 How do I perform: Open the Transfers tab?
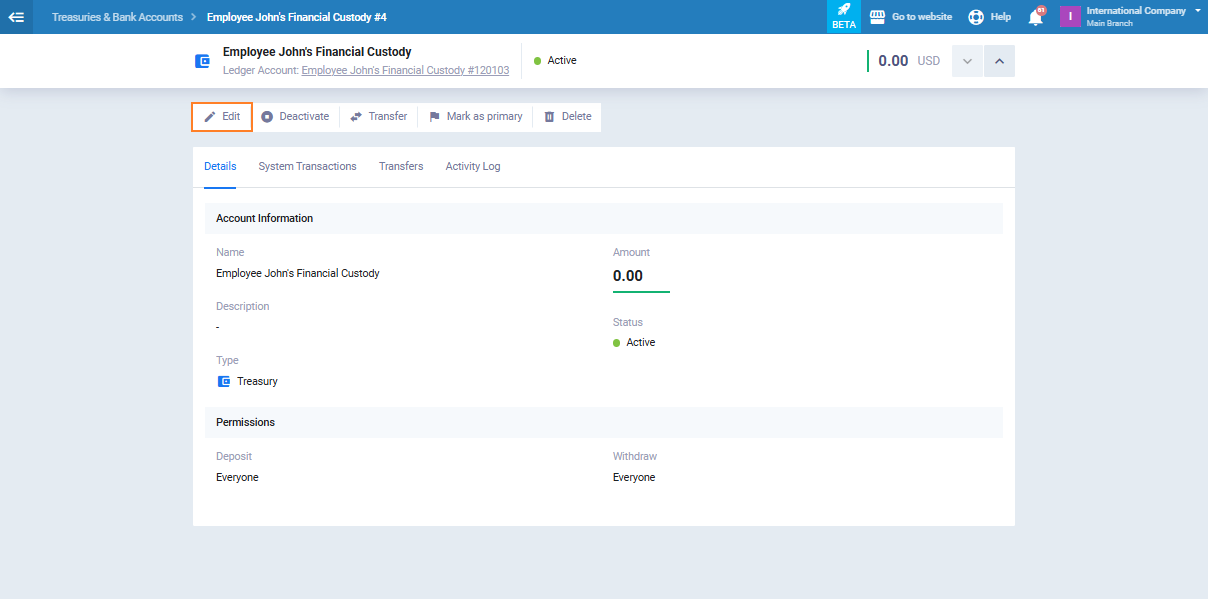pos(401,167)
